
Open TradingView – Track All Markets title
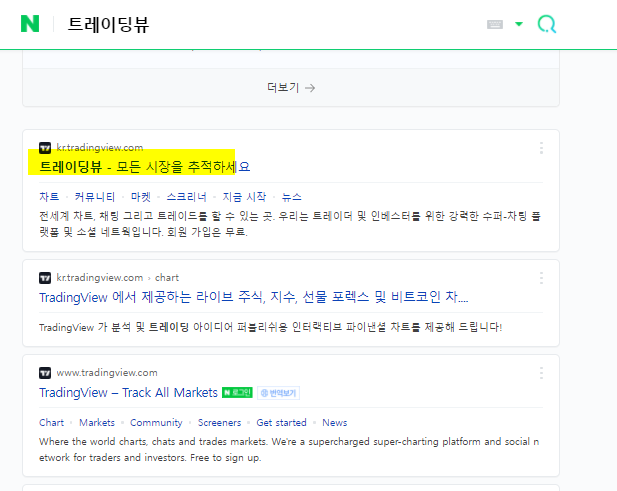(128, 393)
